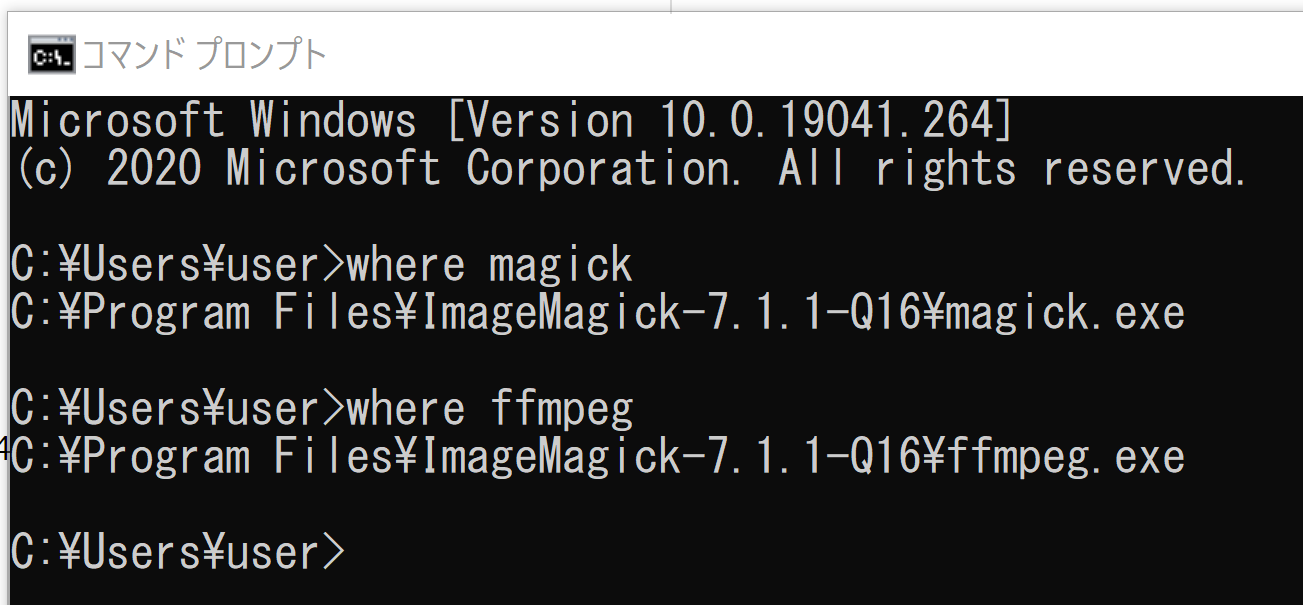Click the words 'All rights reserved.'
The image size is (1303, 605).
[x=1013, y=168]
